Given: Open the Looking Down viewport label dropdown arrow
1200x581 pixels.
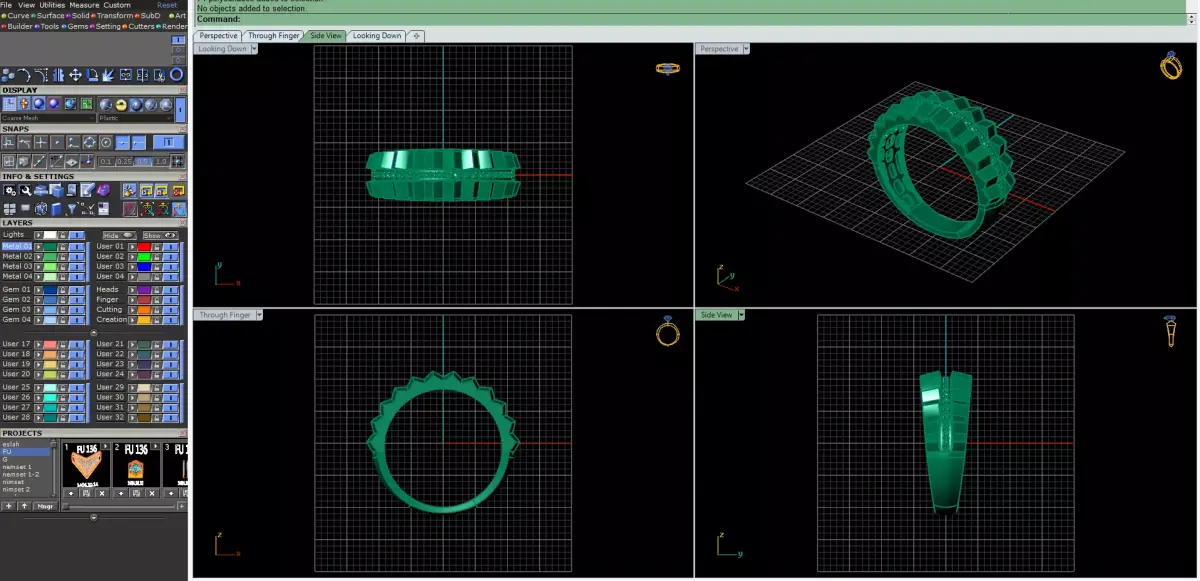Looking at the screenshot, I should [x=254, y=48].
